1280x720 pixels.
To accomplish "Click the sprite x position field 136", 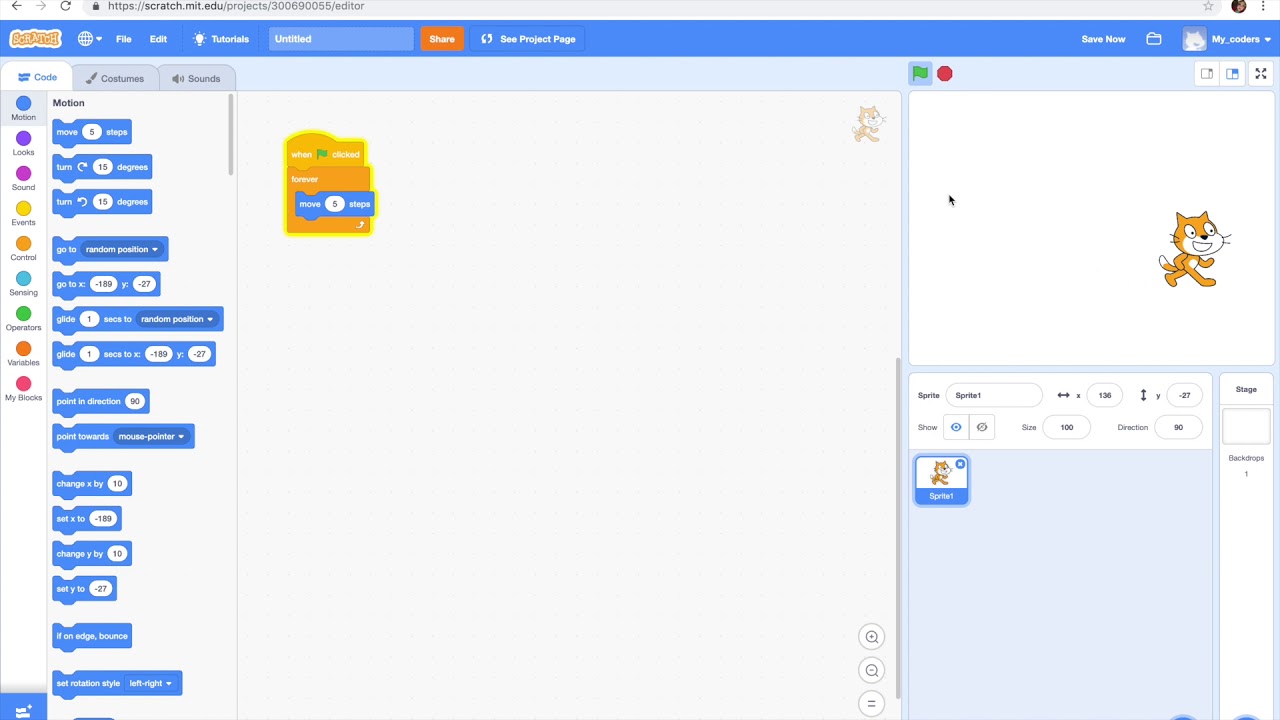I will coord(1105,395).
